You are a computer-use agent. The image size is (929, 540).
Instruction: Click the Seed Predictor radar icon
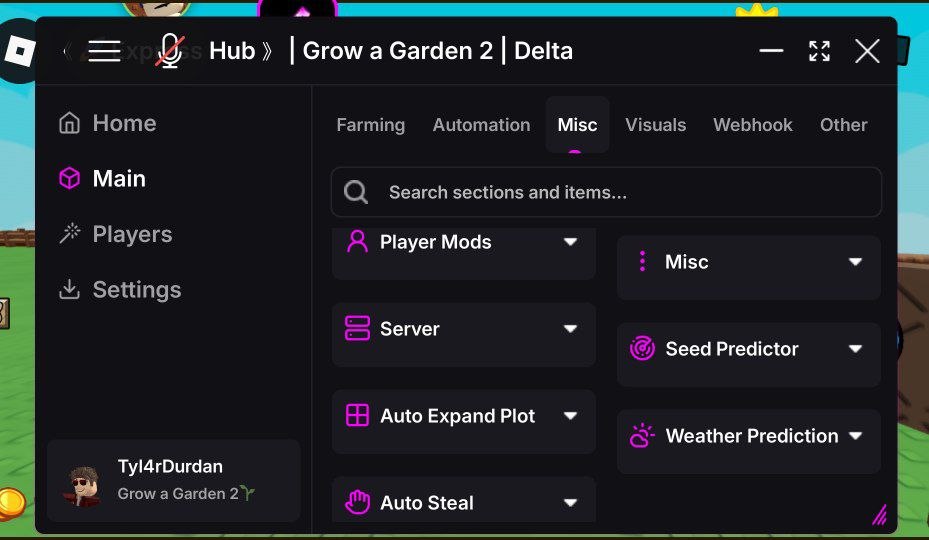tap(642, 349)
